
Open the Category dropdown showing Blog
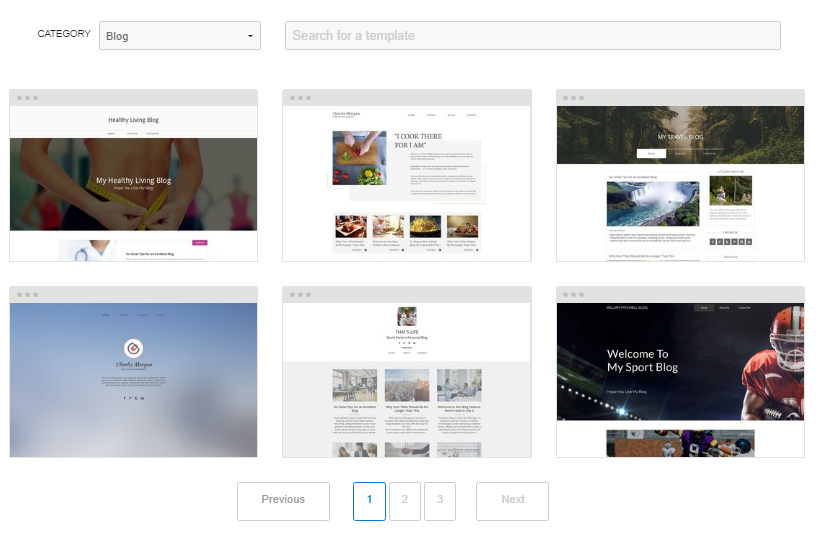click(x=179, y=36)
